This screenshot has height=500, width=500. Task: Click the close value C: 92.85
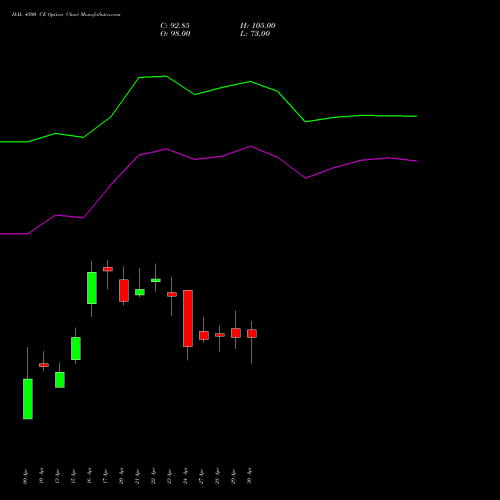(175, 26)
